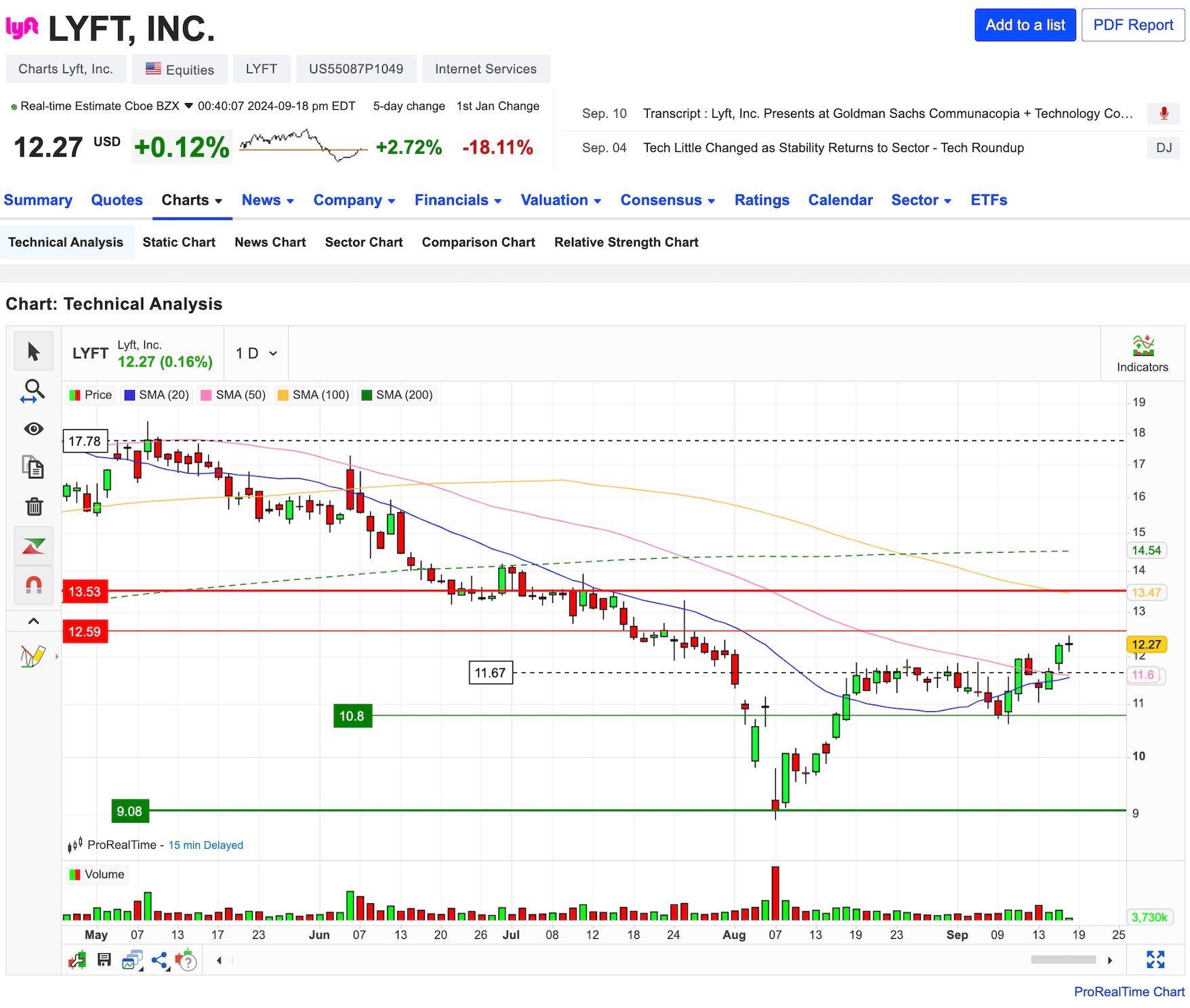1190x1008 pixels.
Task: Open the chart help question icon
Action: tap(186, 960)
